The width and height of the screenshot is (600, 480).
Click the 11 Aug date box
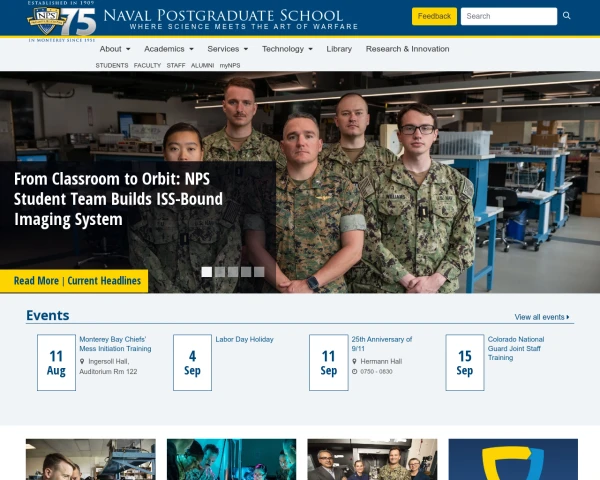[56, 362]
